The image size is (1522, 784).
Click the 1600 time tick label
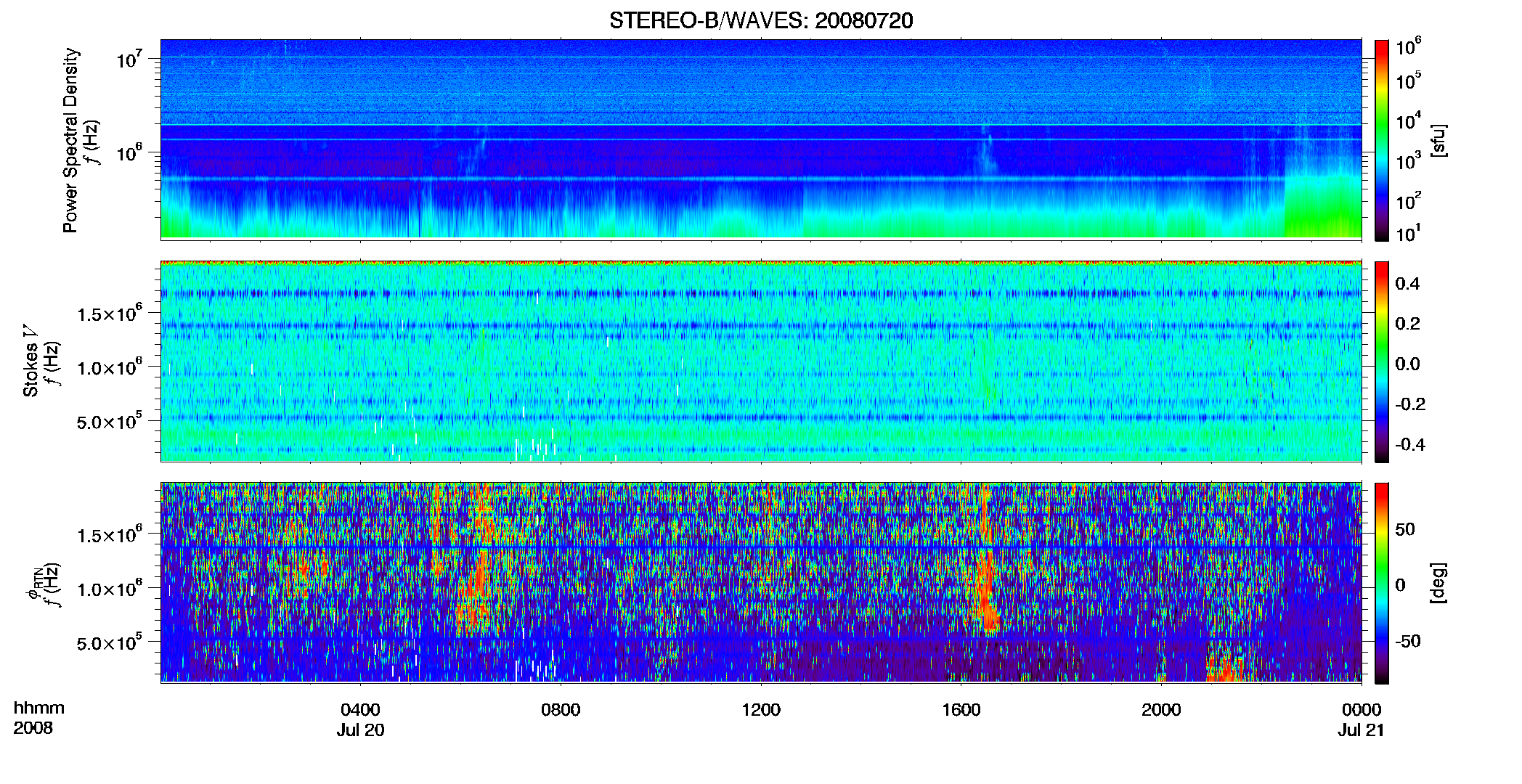click(x=961, y=710)
